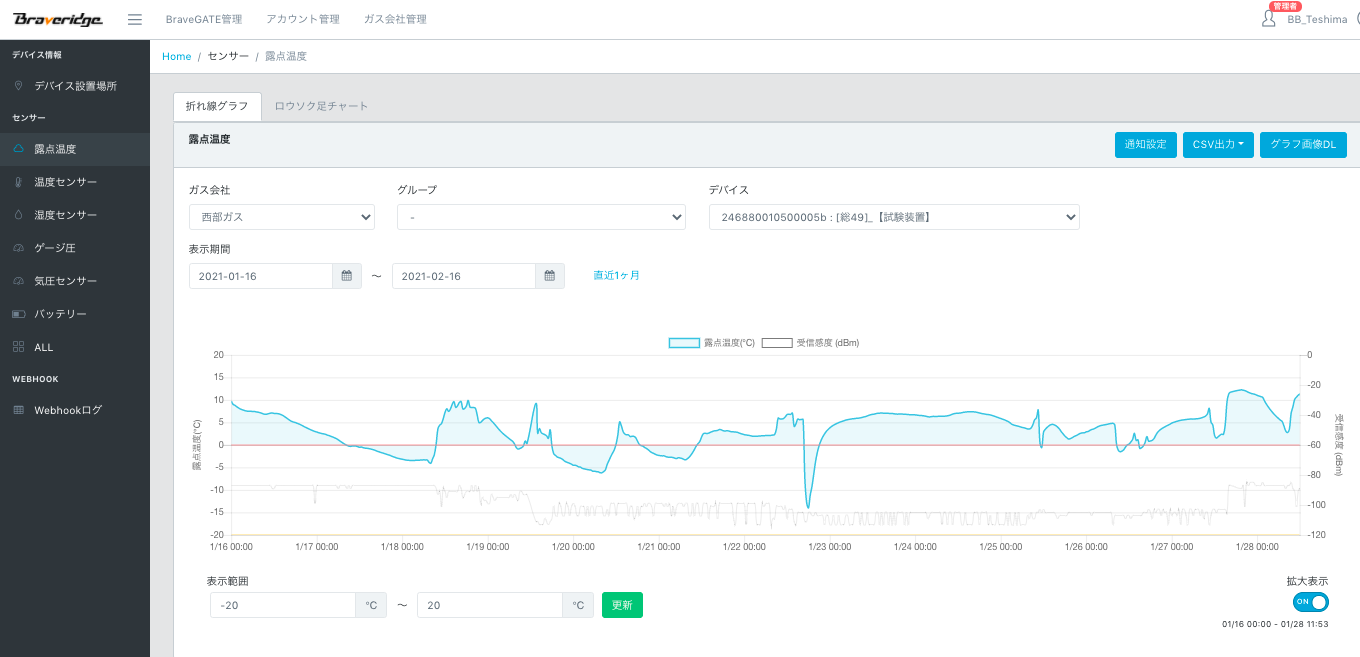
Task: Click the 1/23 00:00 x-axis label
Action: point(831,547)
